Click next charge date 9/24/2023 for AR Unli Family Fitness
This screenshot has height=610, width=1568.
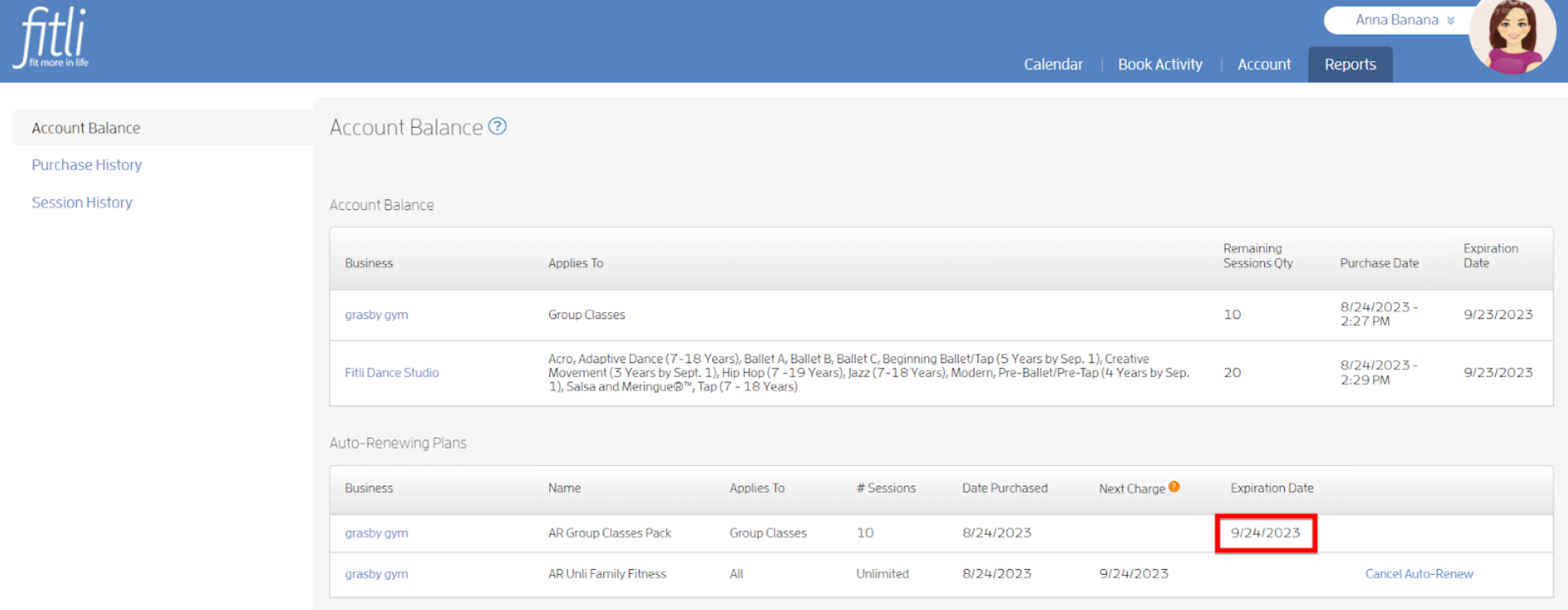pos(1133,574)
